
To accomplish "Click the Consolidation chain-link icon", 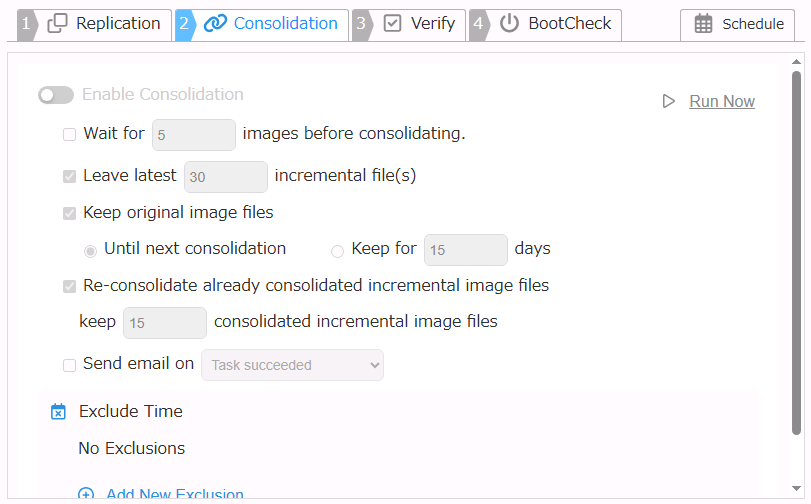I will [x=215, y=24].
